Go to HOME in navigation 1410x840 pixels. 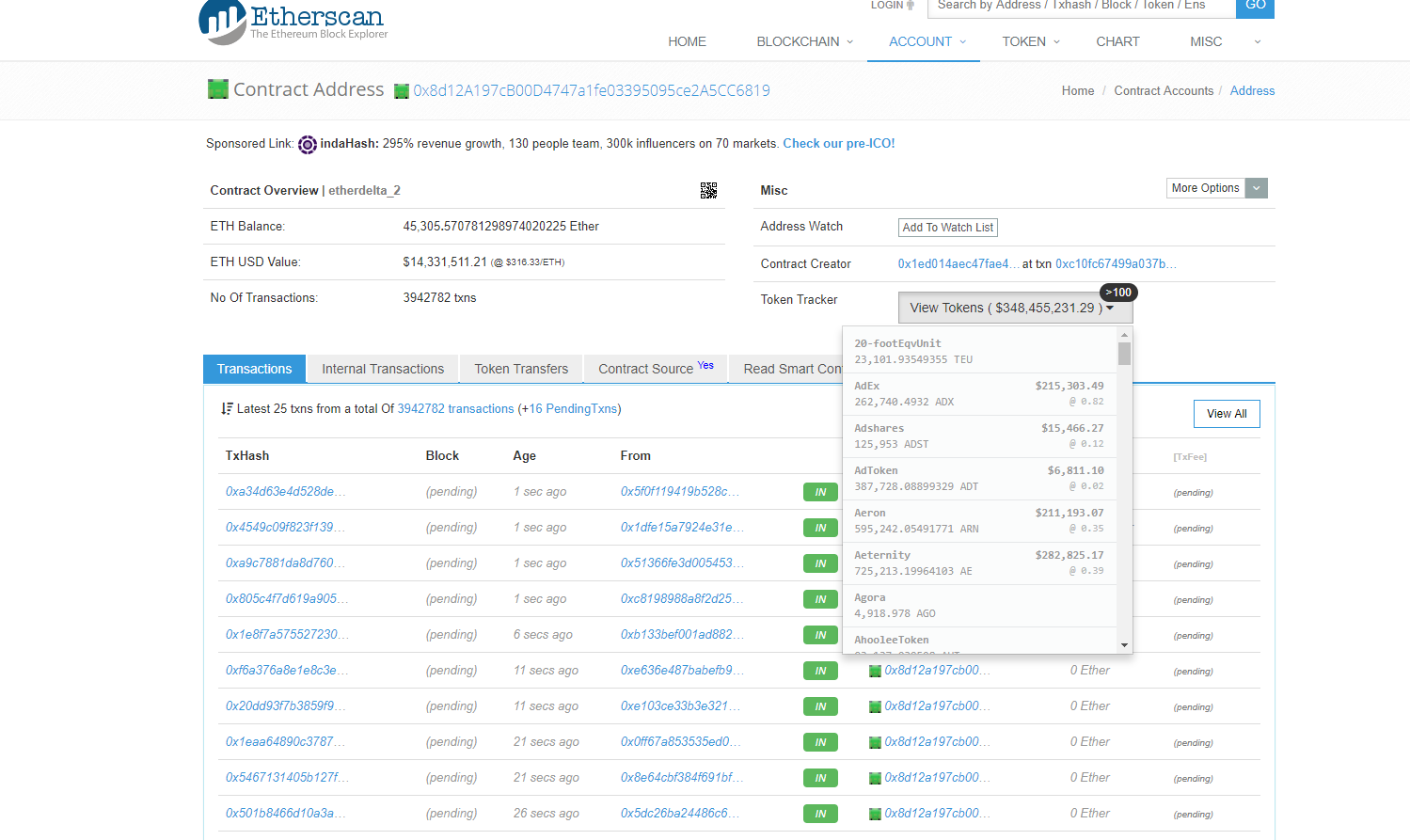click(687, 41)
